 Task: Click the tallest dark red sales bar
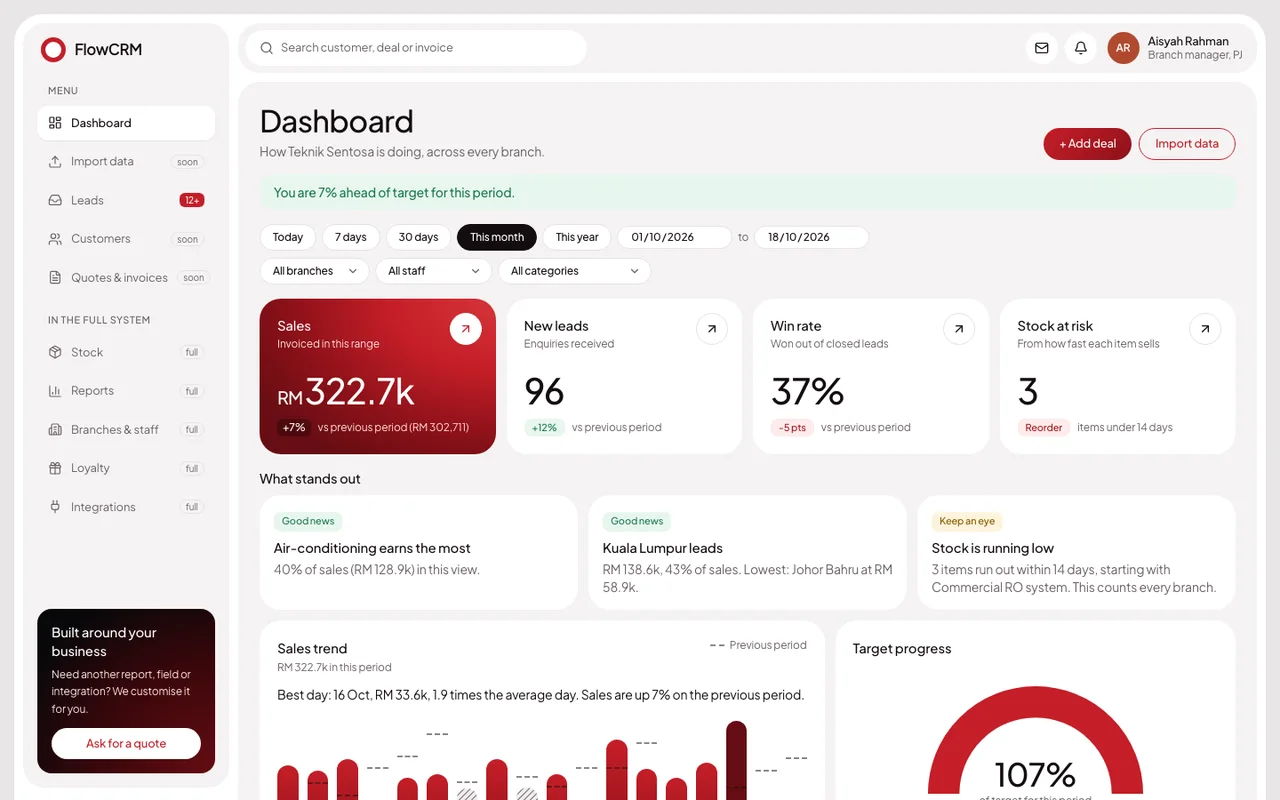pyautogui.click(x=736, y=761)
